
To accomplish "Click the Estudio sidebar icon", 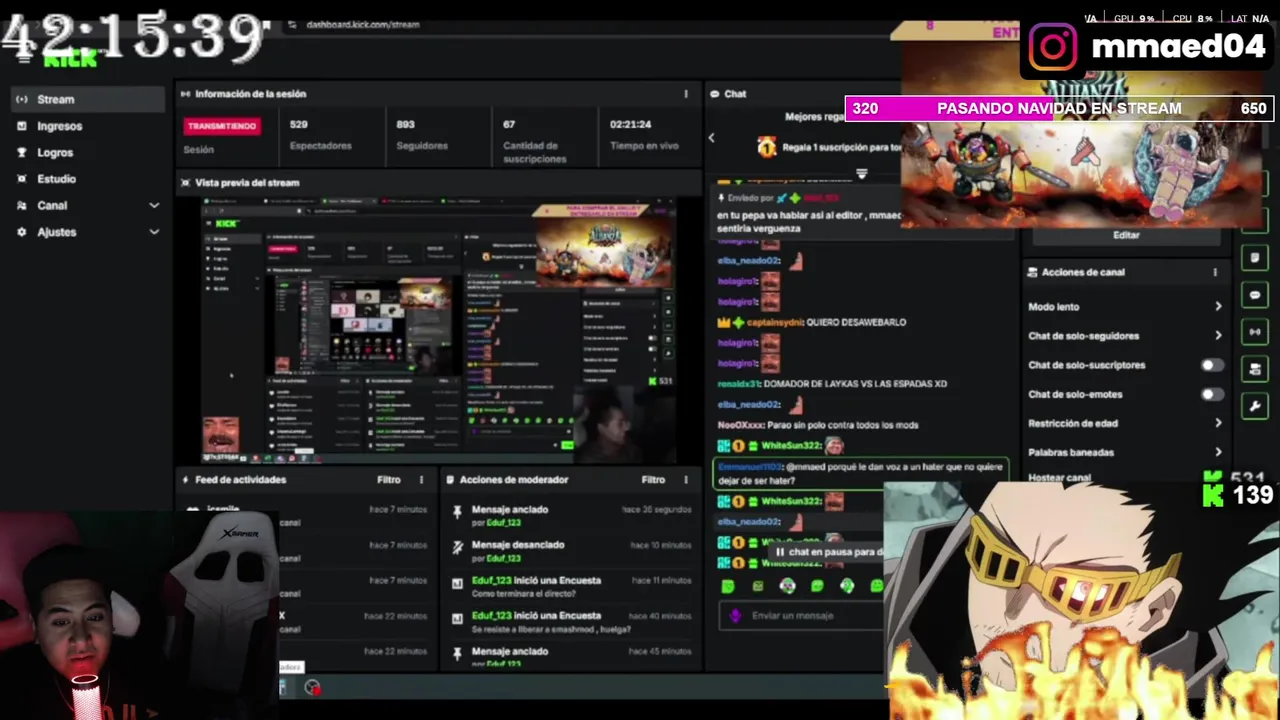I will click(22, 179).
